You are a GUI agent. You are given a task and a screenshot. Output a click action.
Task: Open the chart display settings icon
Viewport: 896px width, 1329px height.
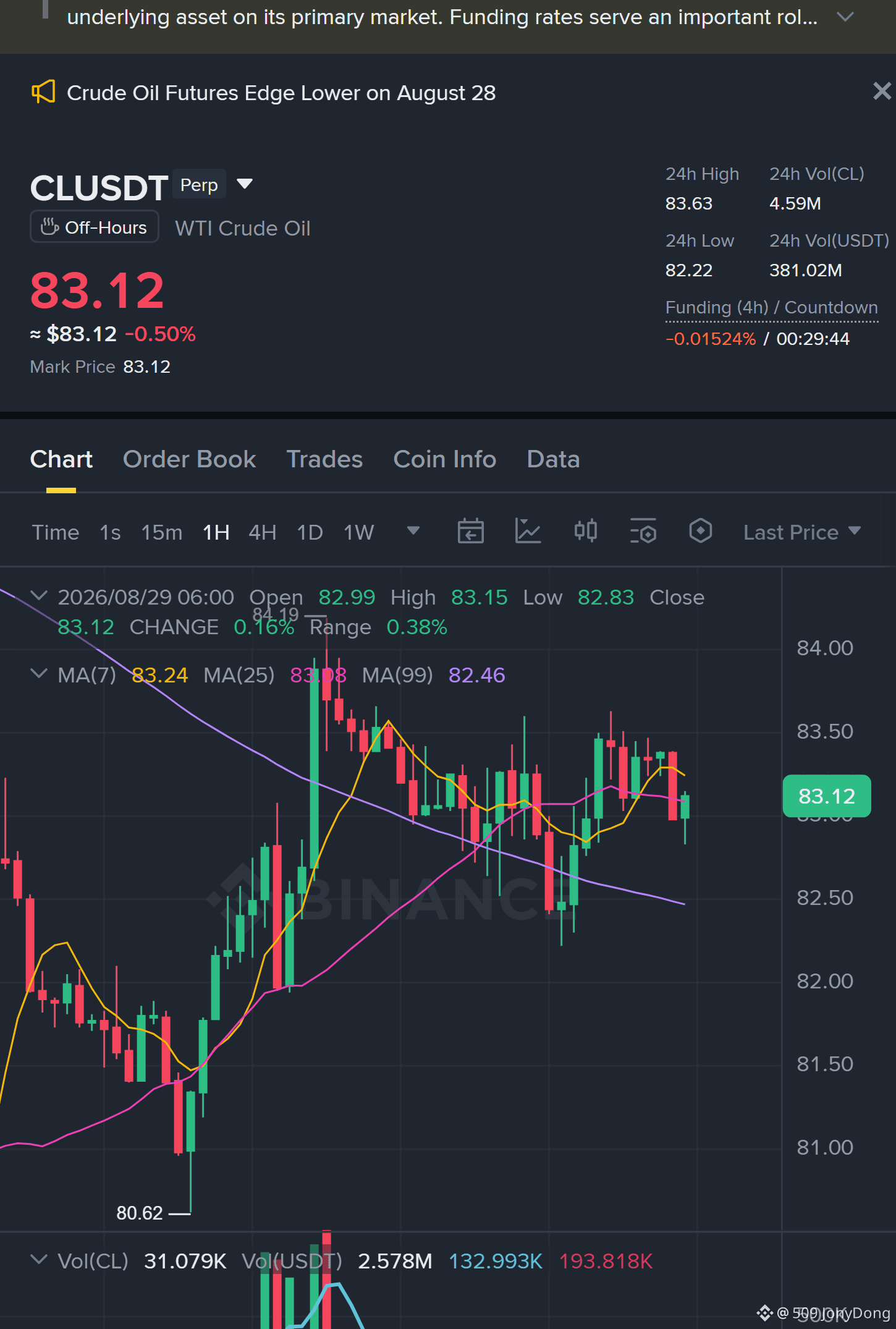coord(643,531)
